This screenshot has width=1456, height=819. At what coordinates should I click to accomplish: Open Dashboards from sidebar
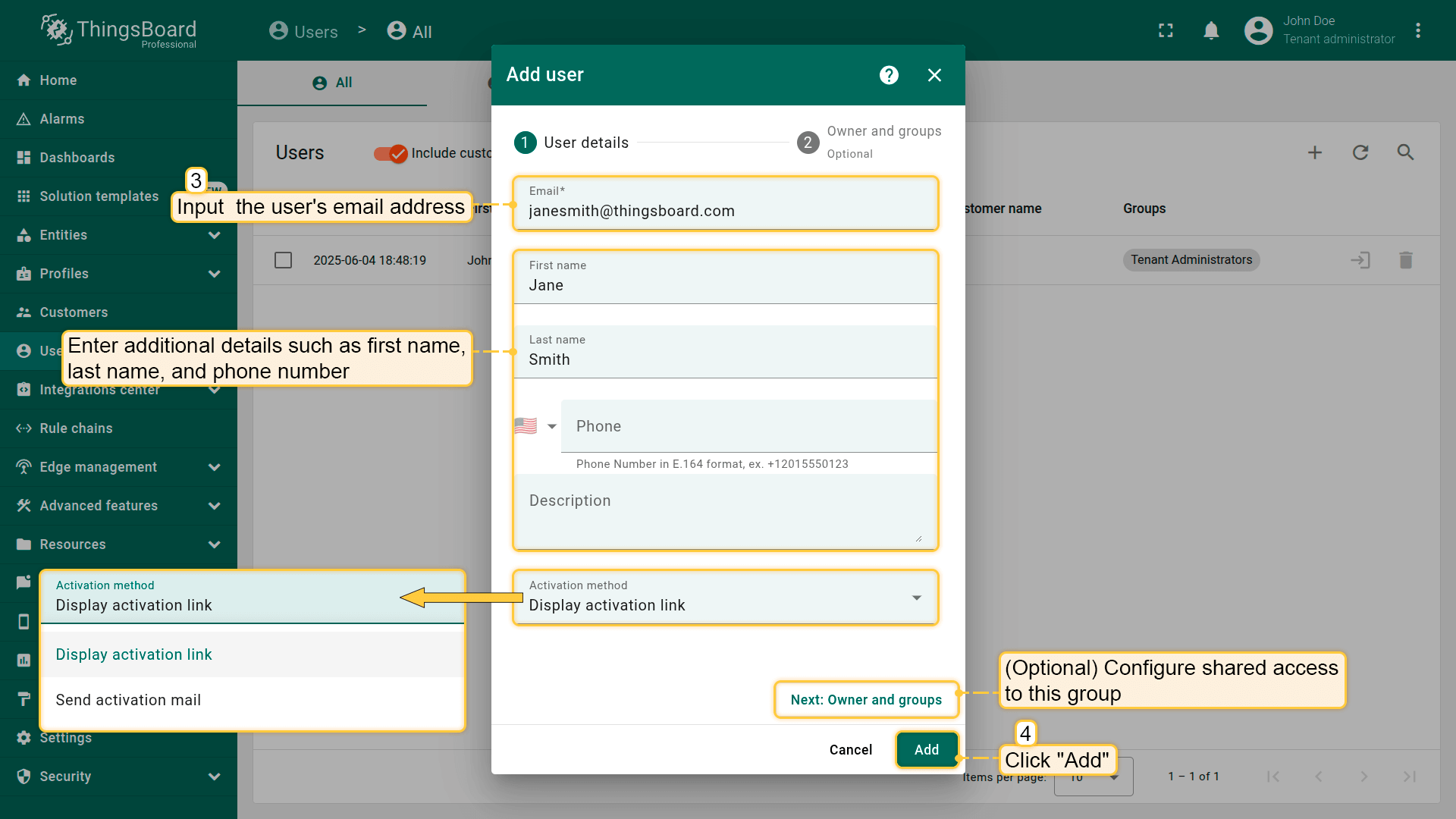click(x=77, y=158)
